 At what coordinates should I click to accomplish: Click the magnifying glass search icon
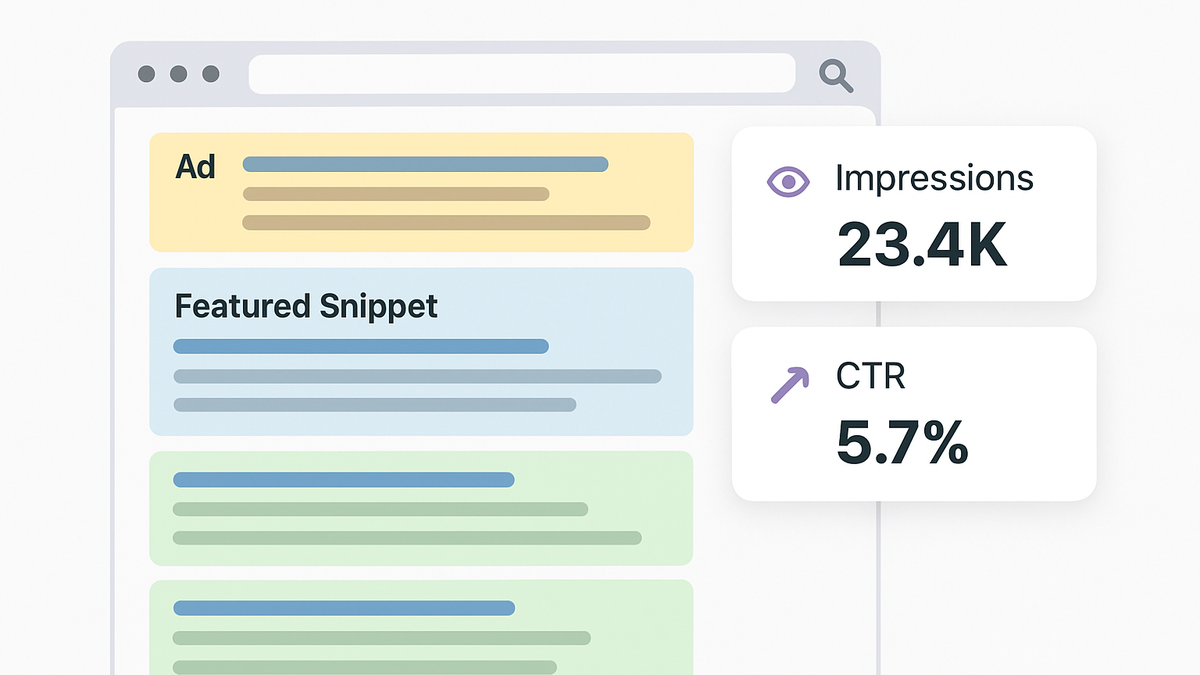835,75
